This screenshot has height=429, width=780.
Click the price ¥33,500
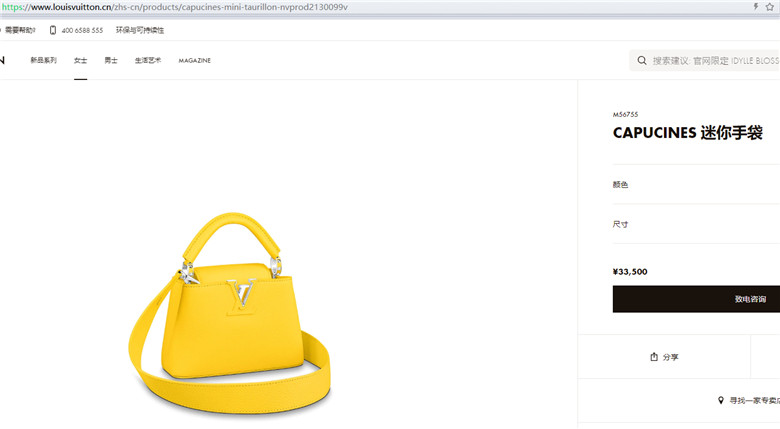[630, 272]
